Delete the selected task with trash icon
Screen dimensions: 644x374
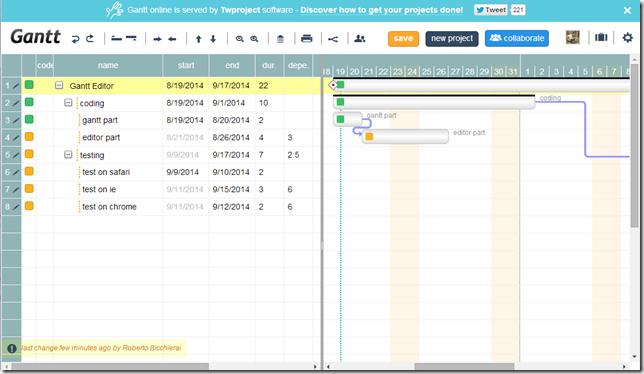point(280,39)
